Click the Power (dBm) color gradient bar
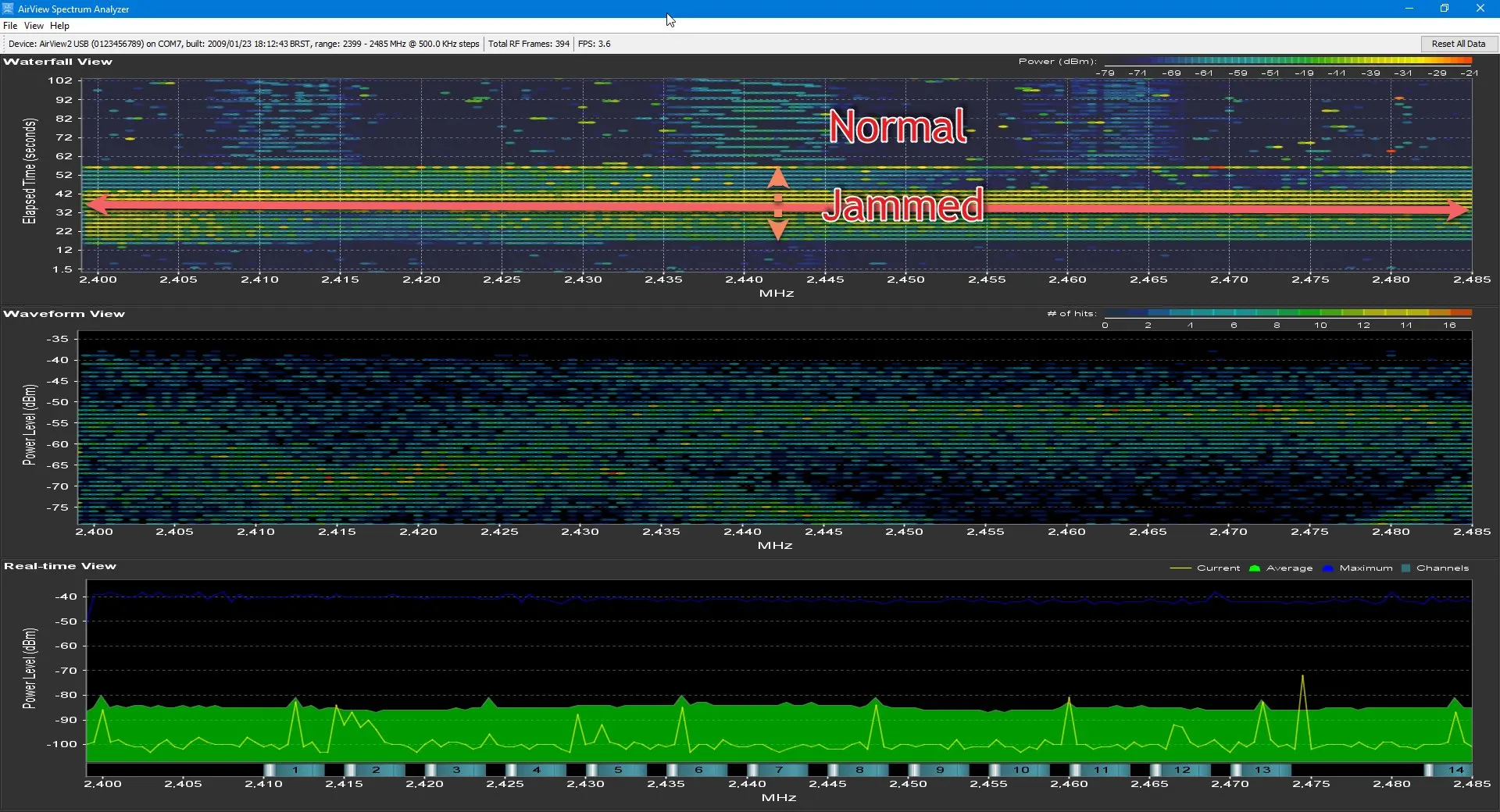This screenshot has width=1500, height=812. [1288, 61]
